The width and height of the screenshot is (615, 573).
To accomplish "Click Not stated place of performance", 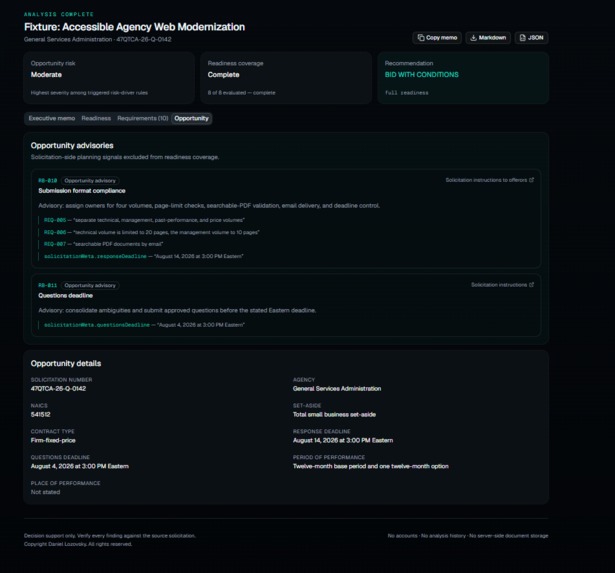I will click(x=45, y=492).
